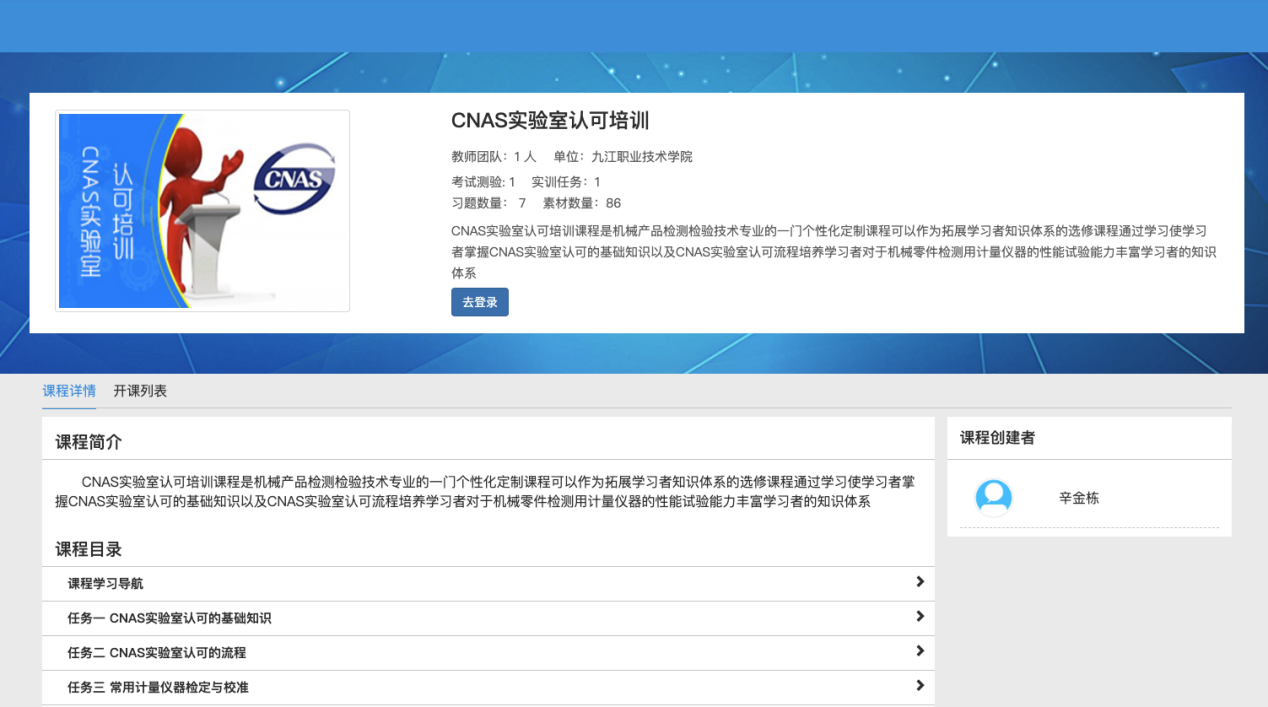This screenshot has width=1268, height=707.
Task: Click creator name 辛金栋
Action: 1078,498
